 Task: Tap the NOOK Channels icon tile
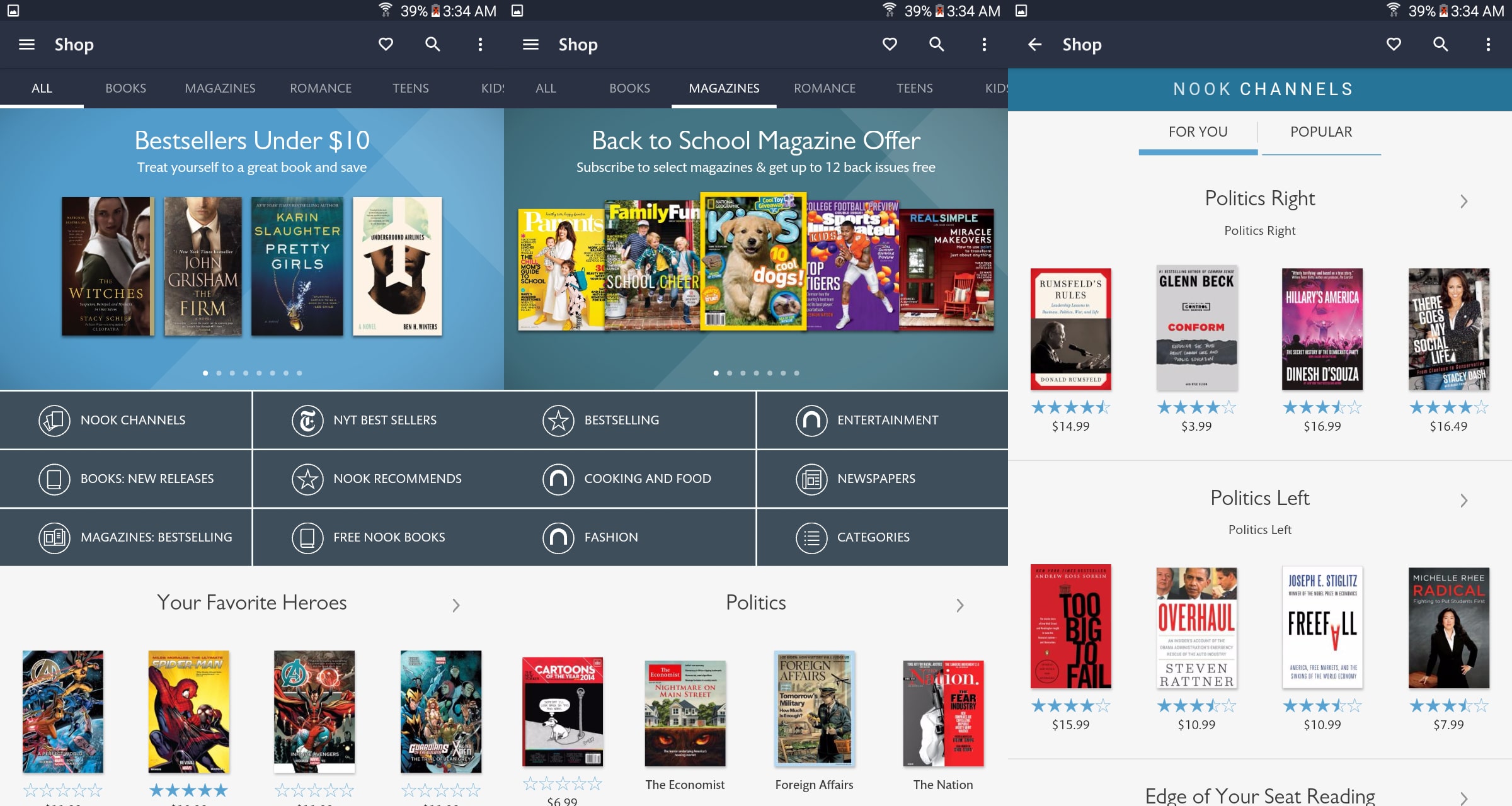pyautogui.click(x=54, y=420)
